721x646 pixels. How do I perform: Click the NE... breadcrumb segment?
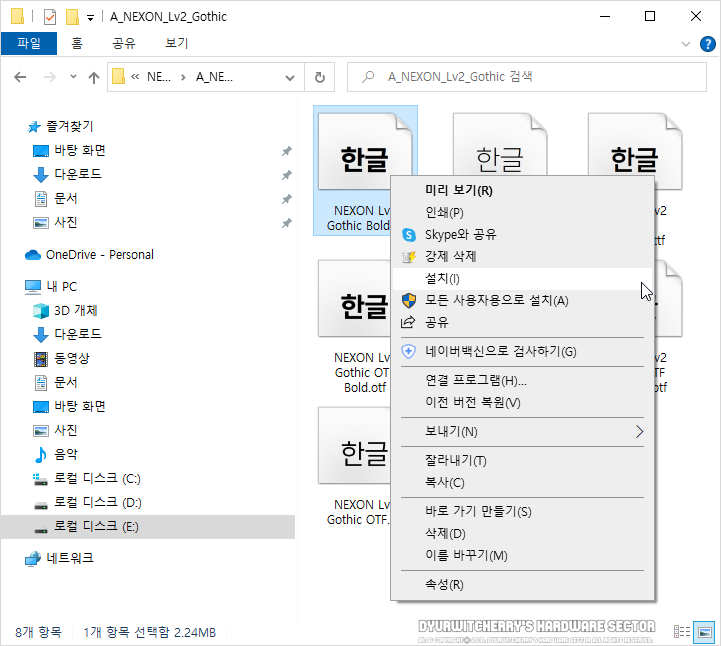(x=159, y=77)
